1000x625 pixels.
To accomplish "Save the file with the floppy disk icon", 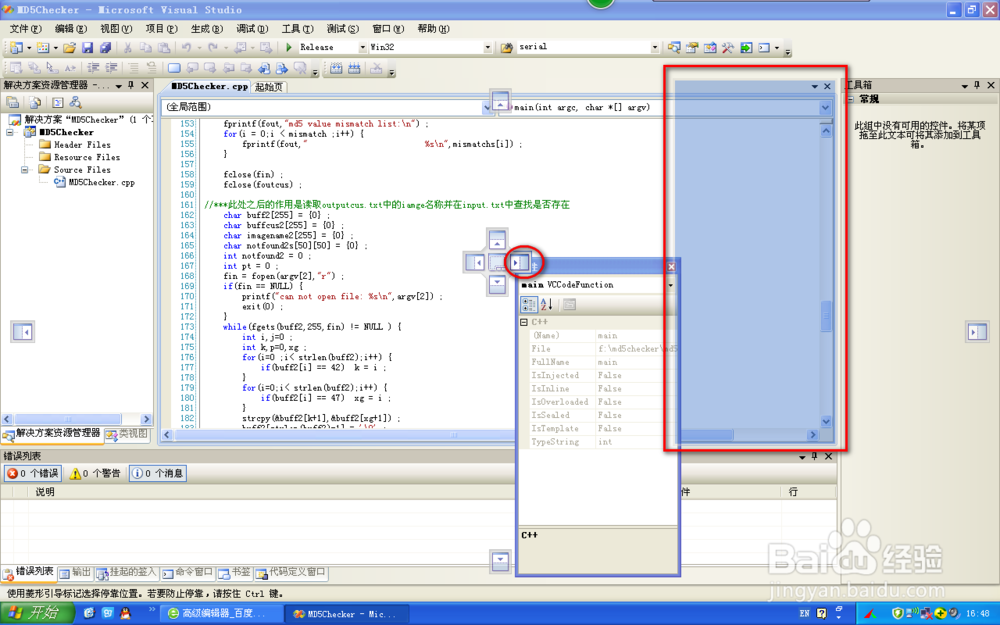I will point(87,47).
